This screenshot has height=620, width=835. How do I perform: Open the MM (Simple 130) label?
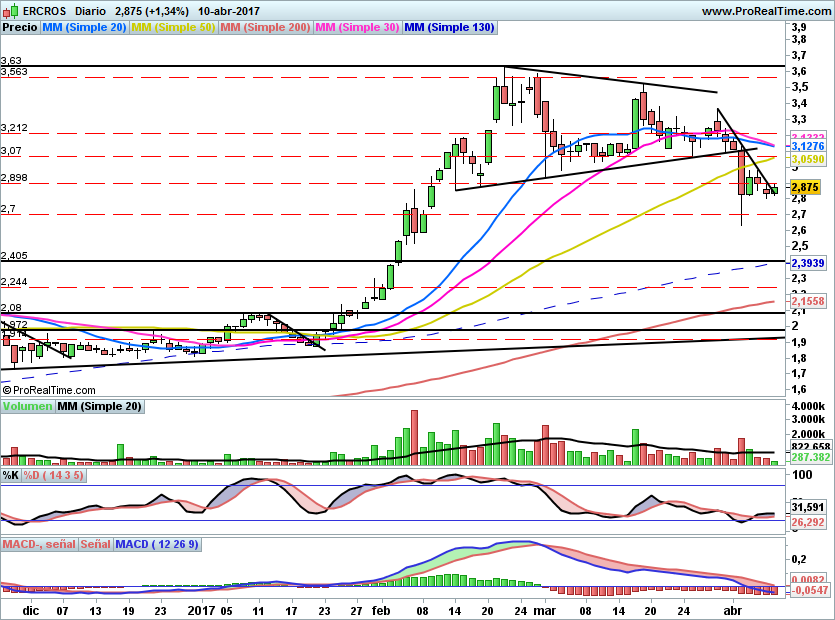(449, 28)
